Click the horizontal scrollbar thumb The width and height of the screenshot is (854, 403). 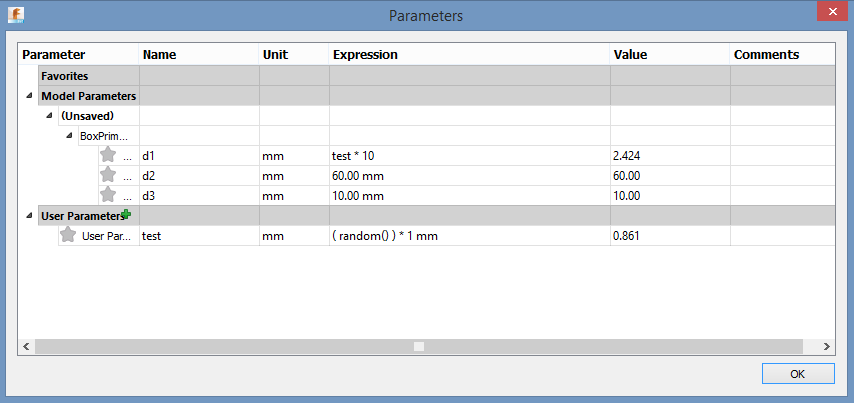tap(419, 346)
